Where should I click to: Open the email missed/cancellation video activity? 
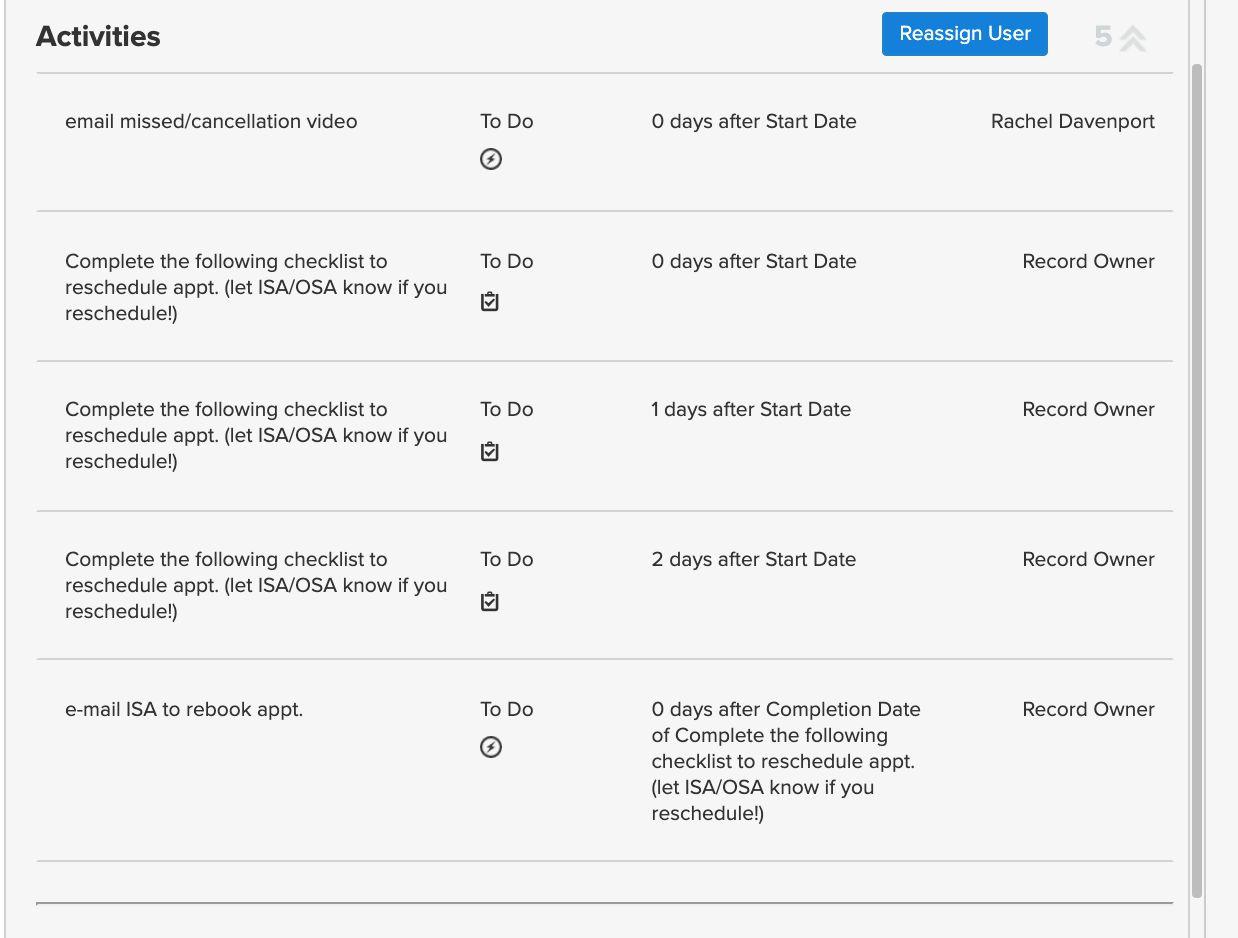tap(211, 122)
